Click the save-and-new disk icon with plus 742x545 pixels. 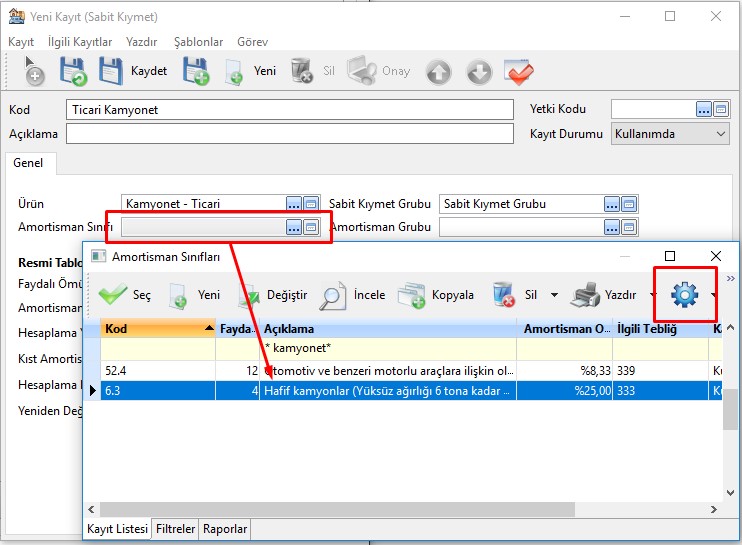click(x=196, y=72)
